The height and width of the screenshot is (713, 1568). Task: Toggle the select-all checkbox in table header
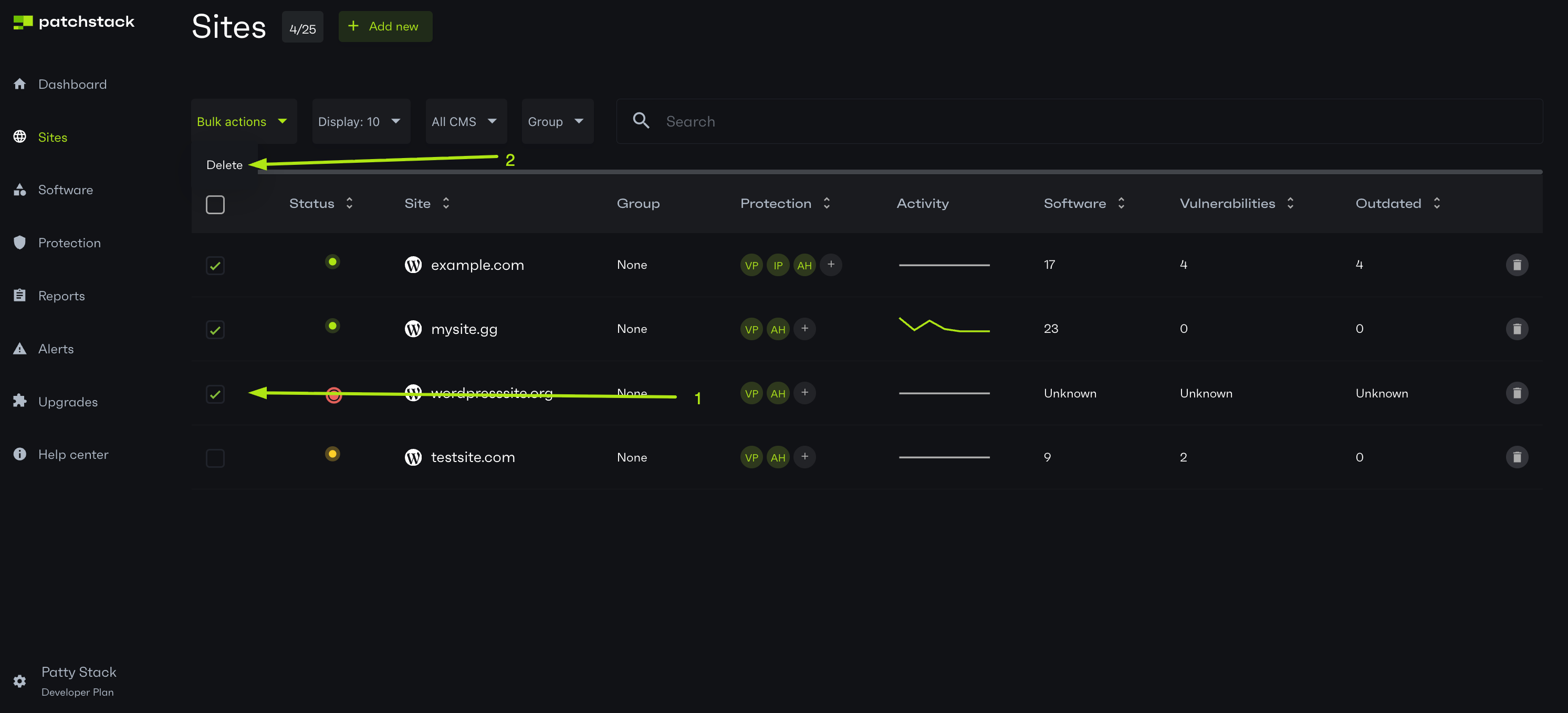(x=215, y=204)
